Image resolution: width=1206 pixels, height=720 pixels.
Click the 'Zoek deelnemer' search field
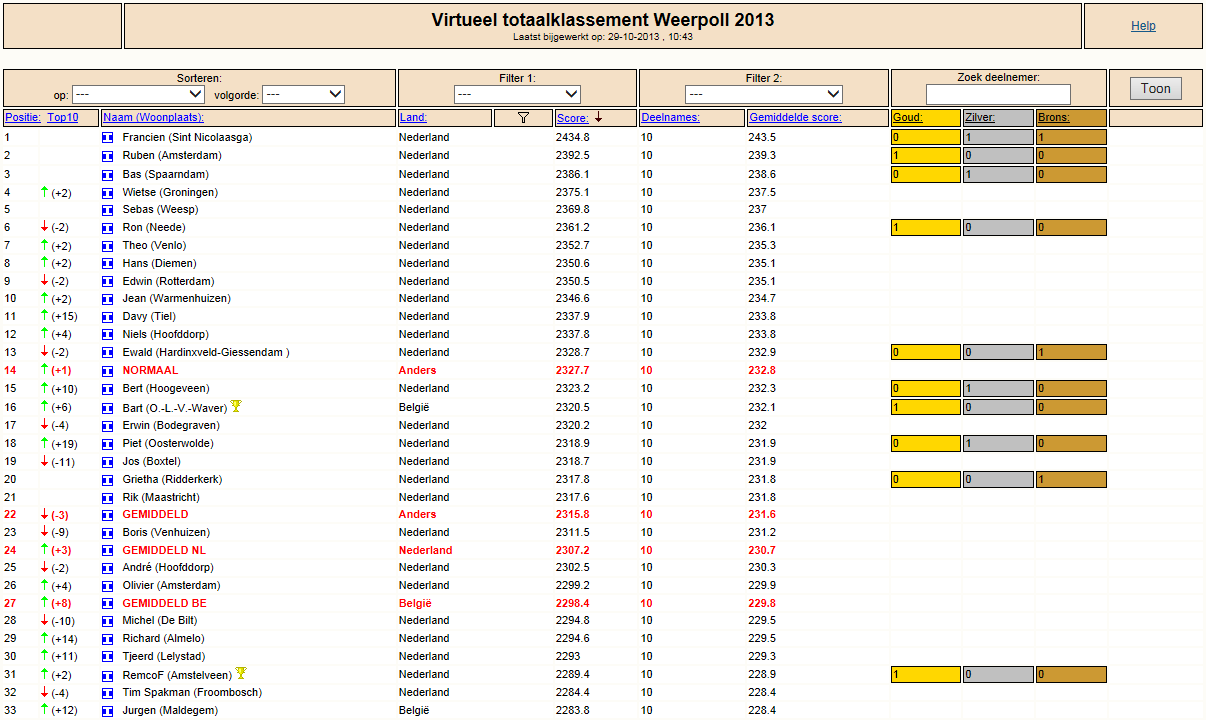[998, 95]
